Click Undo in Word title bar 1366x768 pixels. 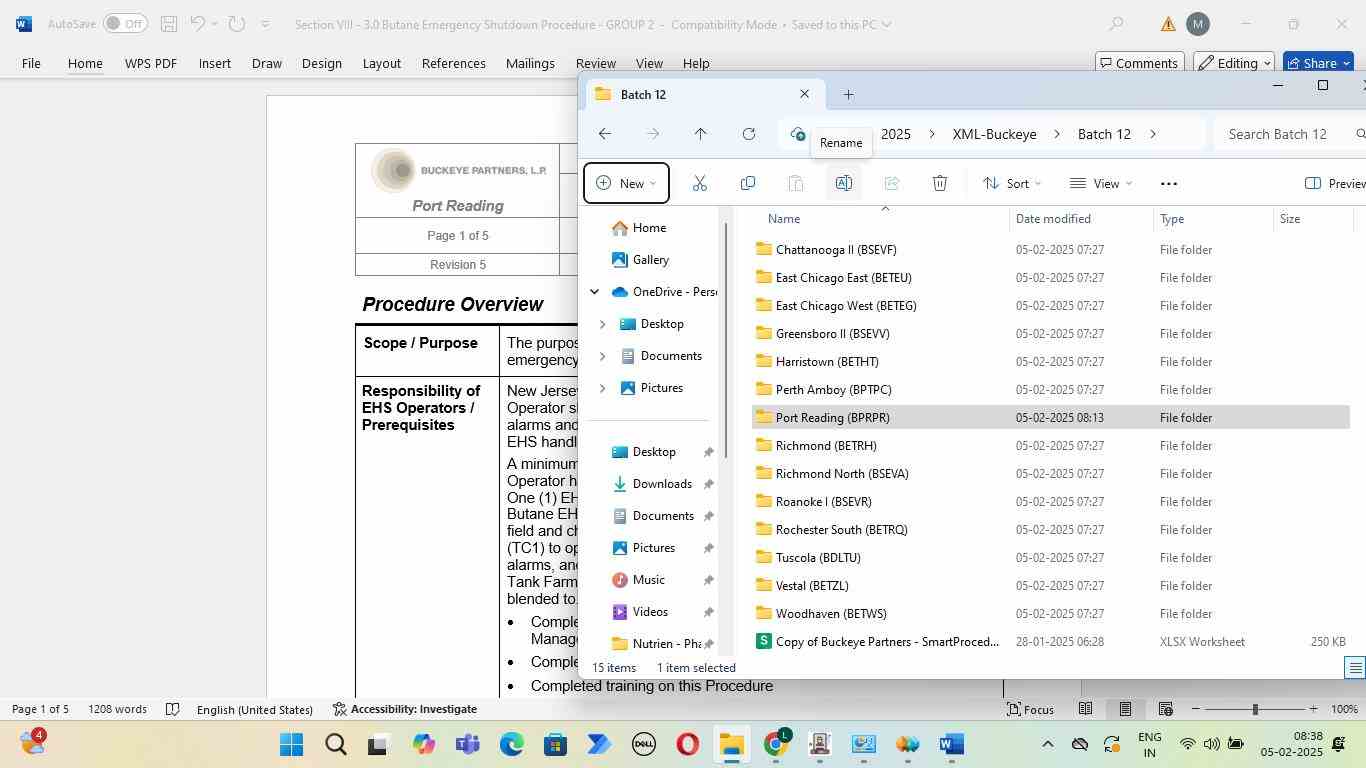click(198, 24)
